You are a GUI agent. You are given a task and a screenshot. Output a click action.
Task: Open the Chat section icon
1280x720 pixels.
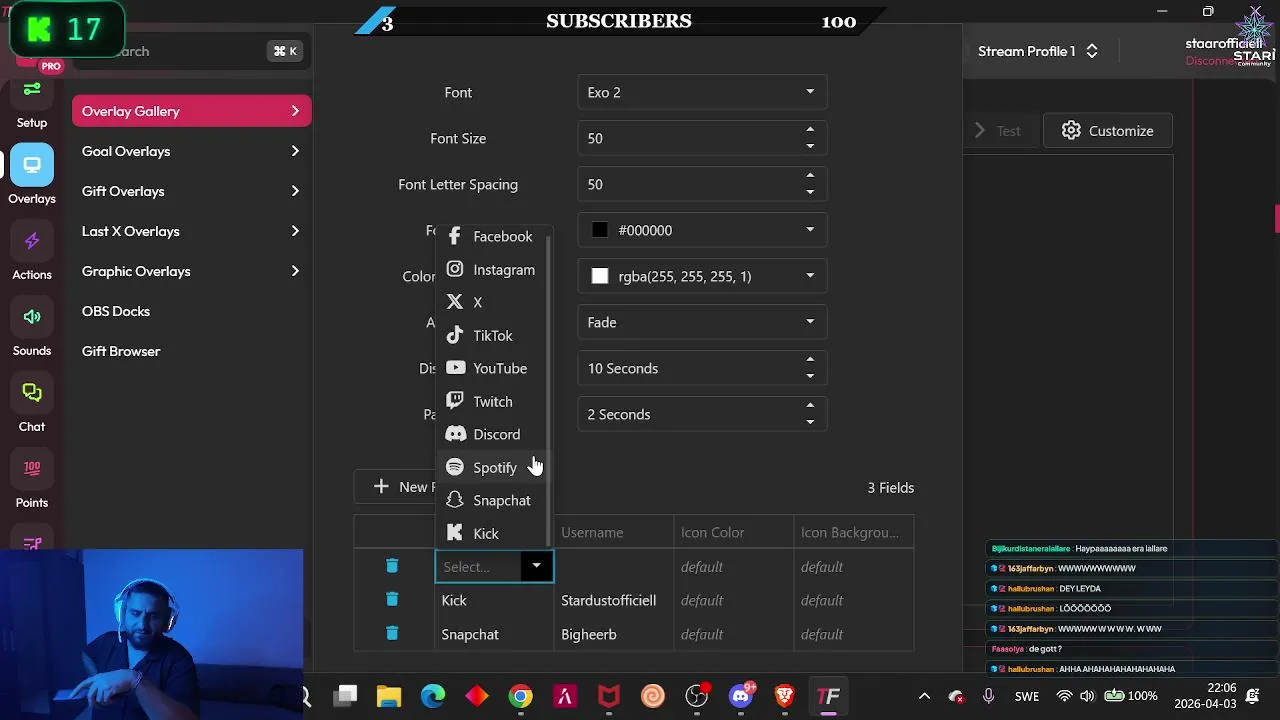pyautogui.click(x=32, y=393)
